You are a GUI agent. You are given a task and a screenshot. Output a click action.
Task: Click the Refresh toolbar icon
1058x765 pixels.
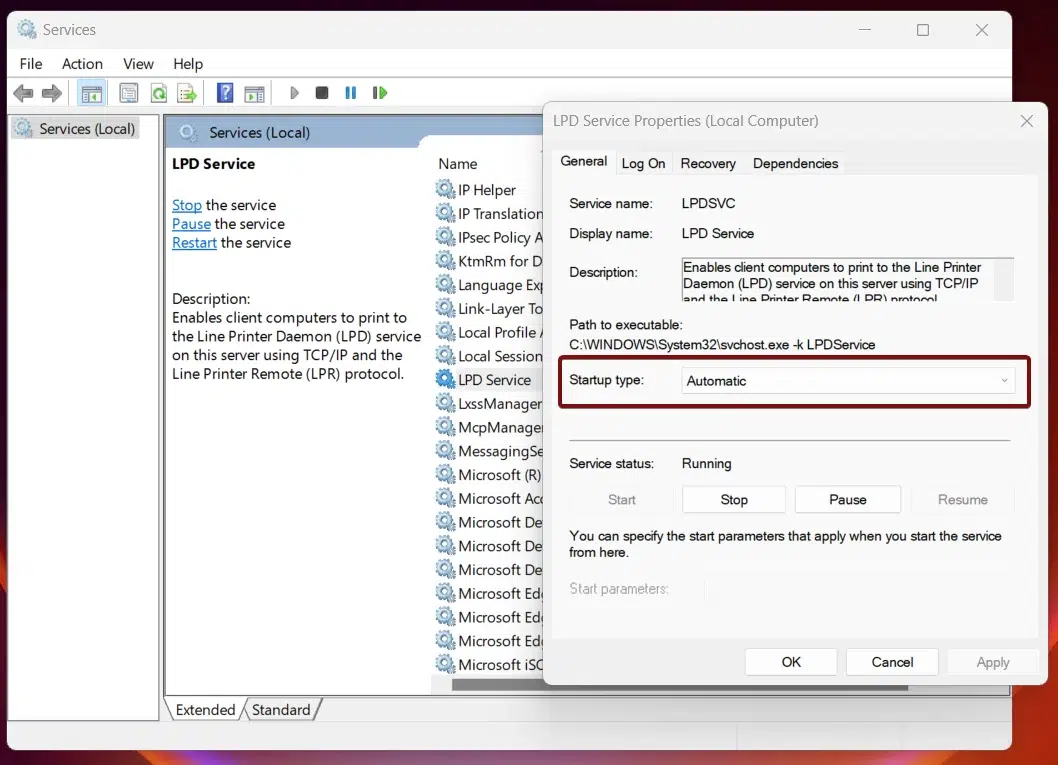coord(159,92)
